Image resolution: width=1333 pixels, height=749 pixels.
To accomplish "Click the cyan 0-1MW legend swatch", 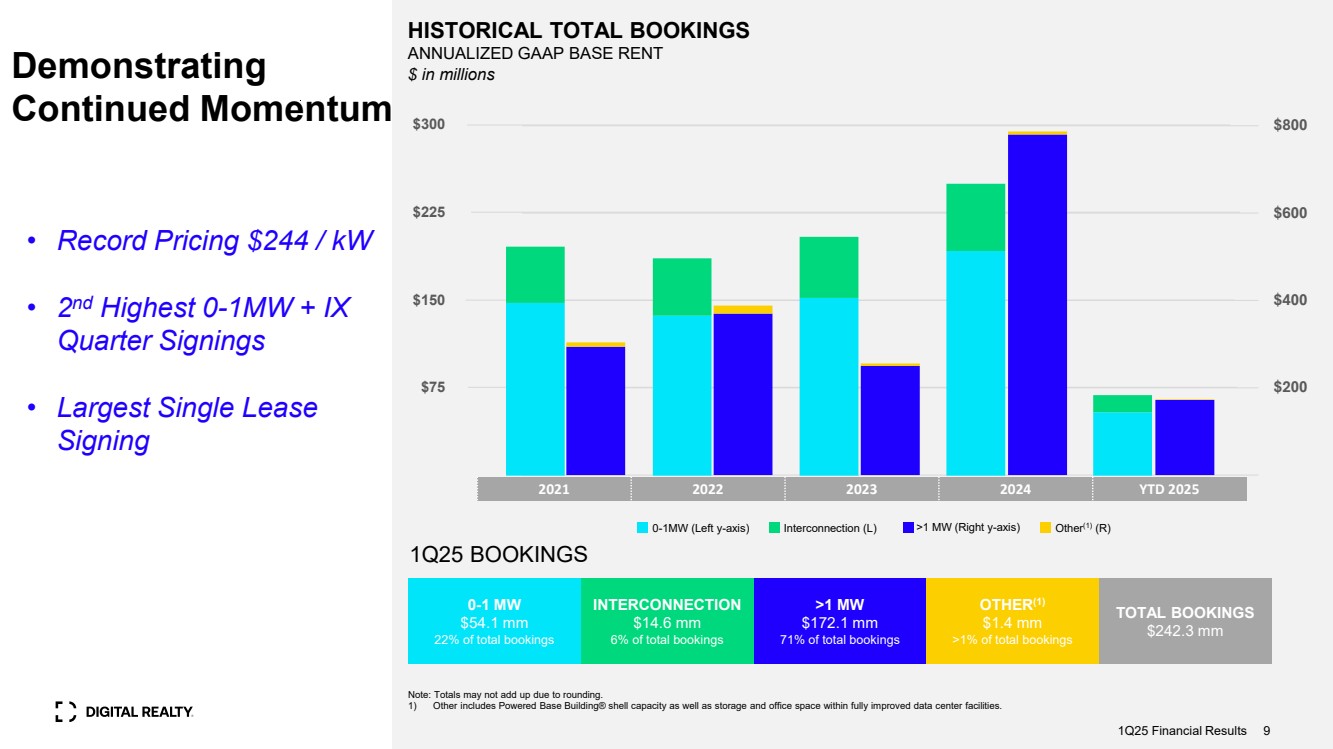I will click(643, 528).
